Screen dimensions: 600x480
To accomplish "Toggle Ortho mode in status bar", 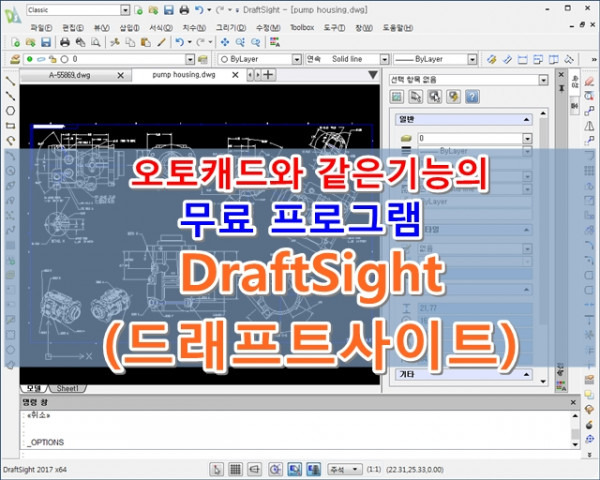I will (254, 469).
